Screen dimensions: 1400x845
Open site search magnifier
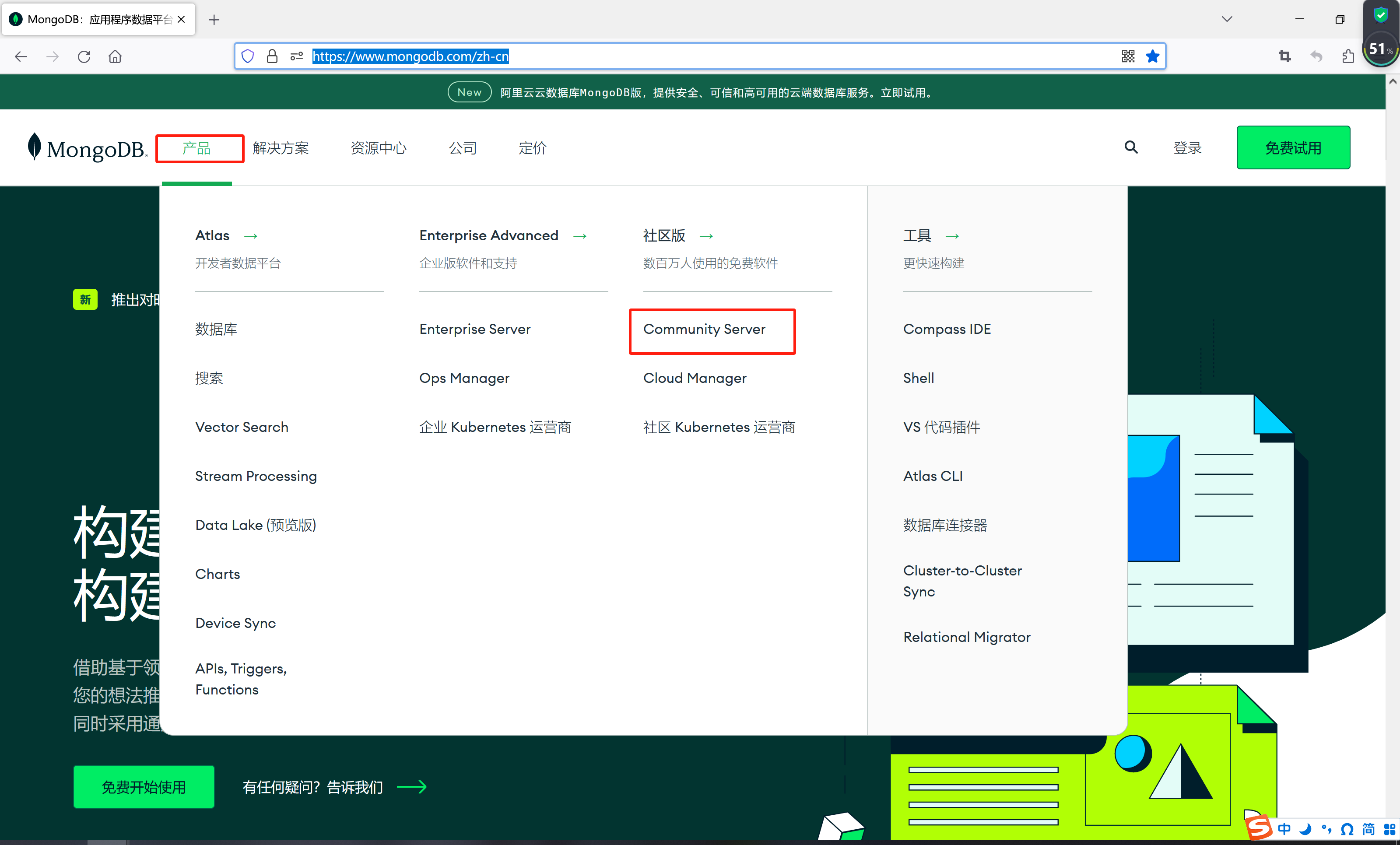[1131, 147]
